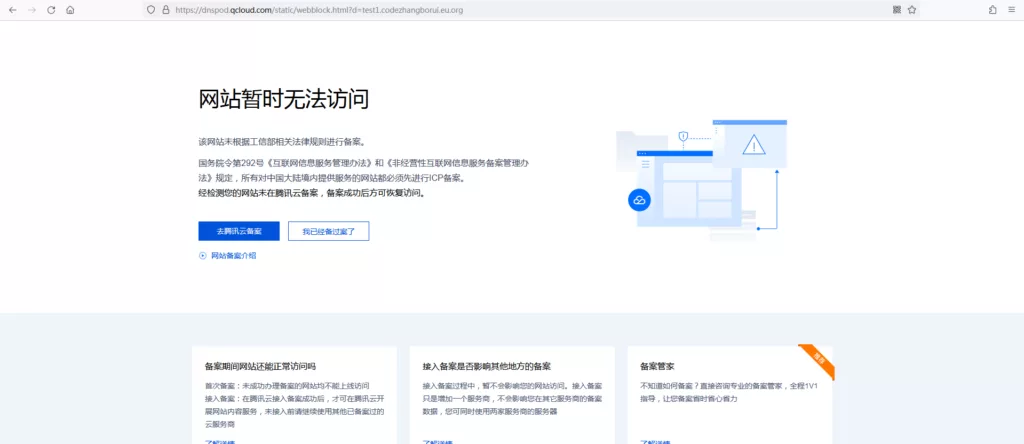The image size is (1024, 444).
Task: Click the warning triangle in the illustration
Action: coord(753,146)
